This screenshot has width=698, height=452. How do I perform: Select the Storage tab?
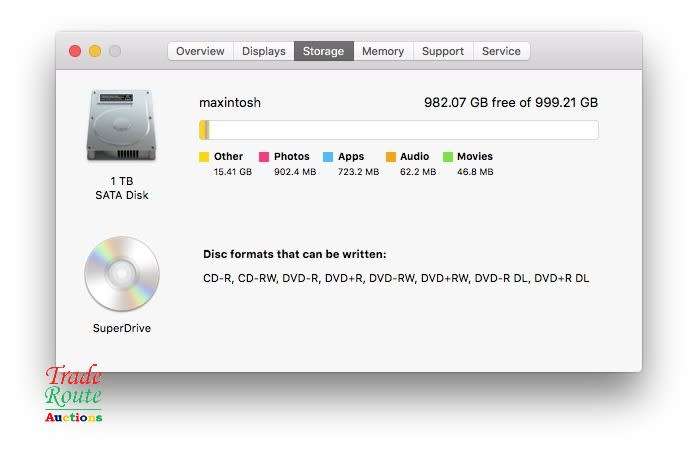click(x=324, y=51)
